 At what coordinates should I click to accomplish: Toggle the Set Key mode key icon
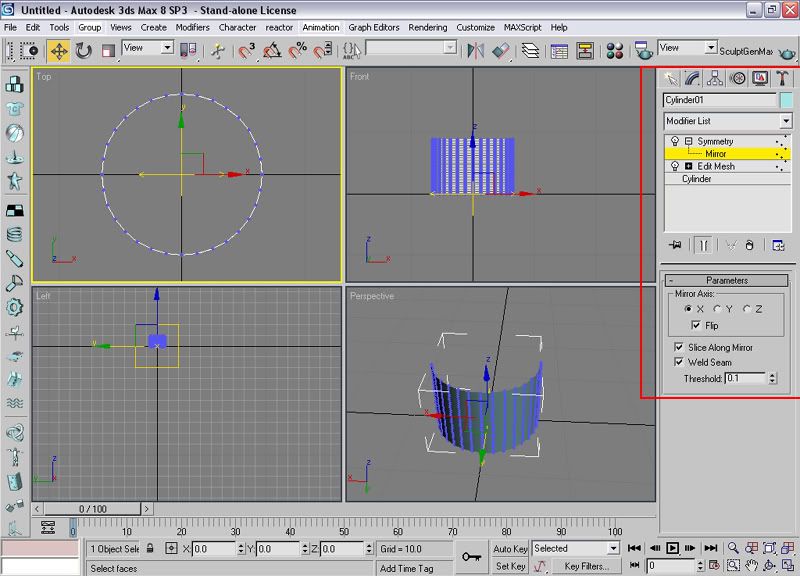[472, 557]
